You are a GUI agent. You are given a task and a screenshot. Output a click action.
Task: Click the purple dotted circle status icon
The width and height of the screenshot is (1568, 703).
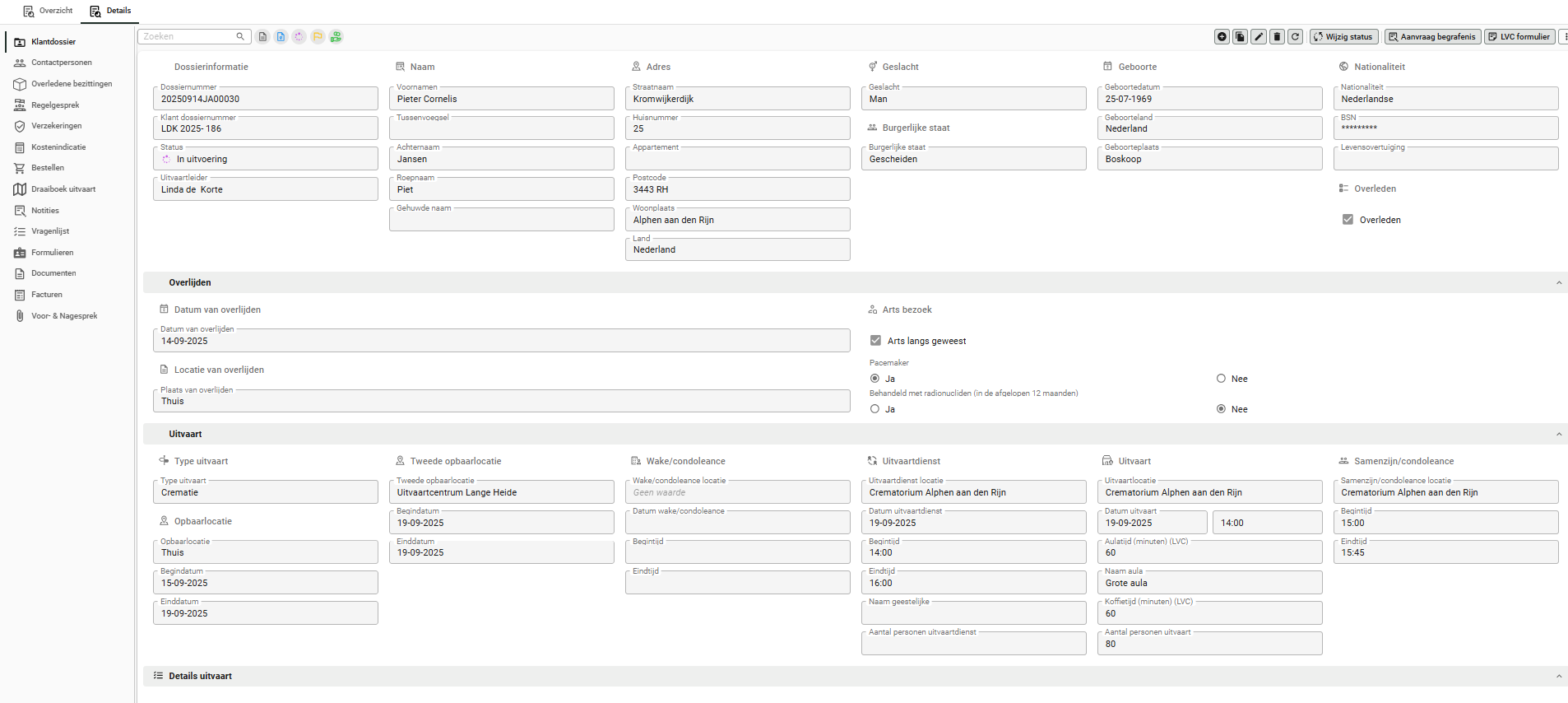[x=299, y=37]
